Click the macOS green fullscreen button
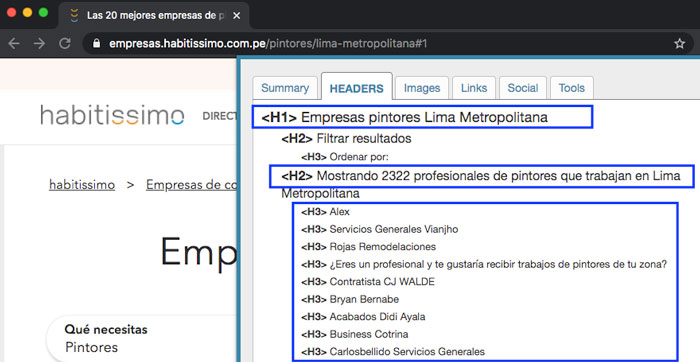This screenshot has height=362, width=700. [x=43, y=12]
